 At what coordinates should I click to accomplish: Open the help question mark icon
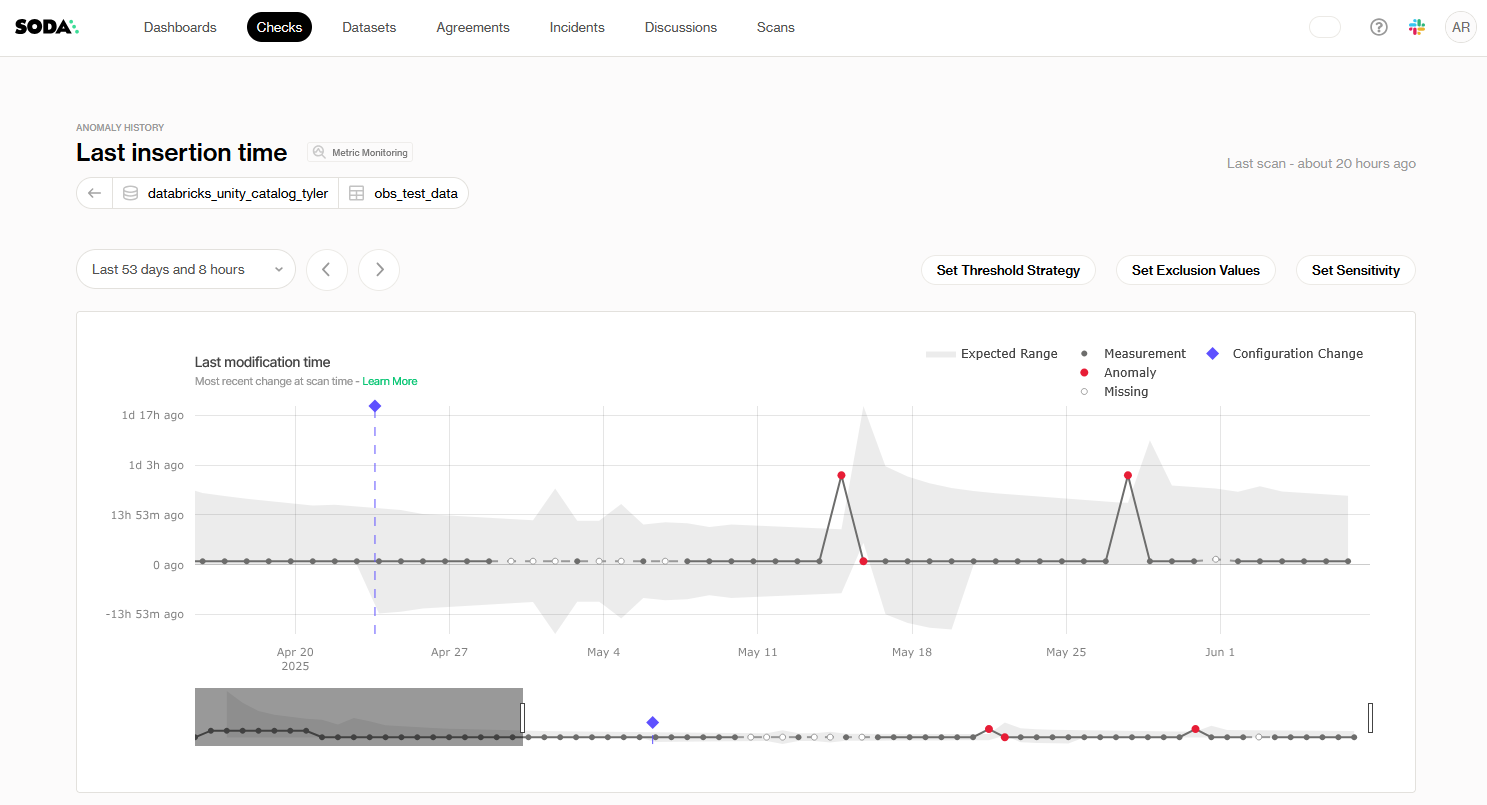coord(1379,27)
